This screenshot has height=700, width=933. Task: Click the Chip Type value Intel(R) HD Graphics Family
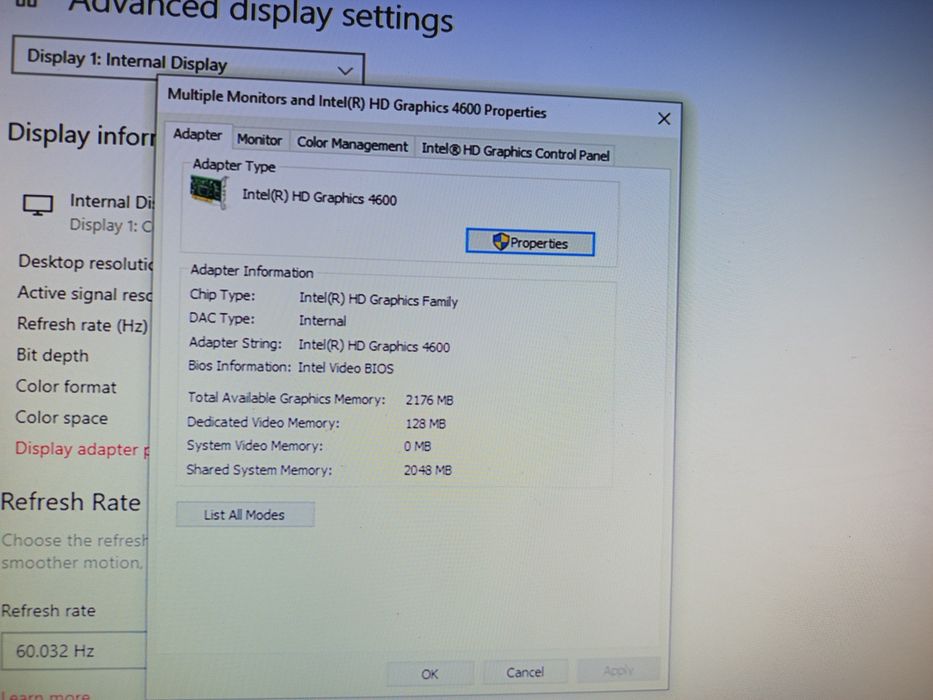(x=378, y=300)
